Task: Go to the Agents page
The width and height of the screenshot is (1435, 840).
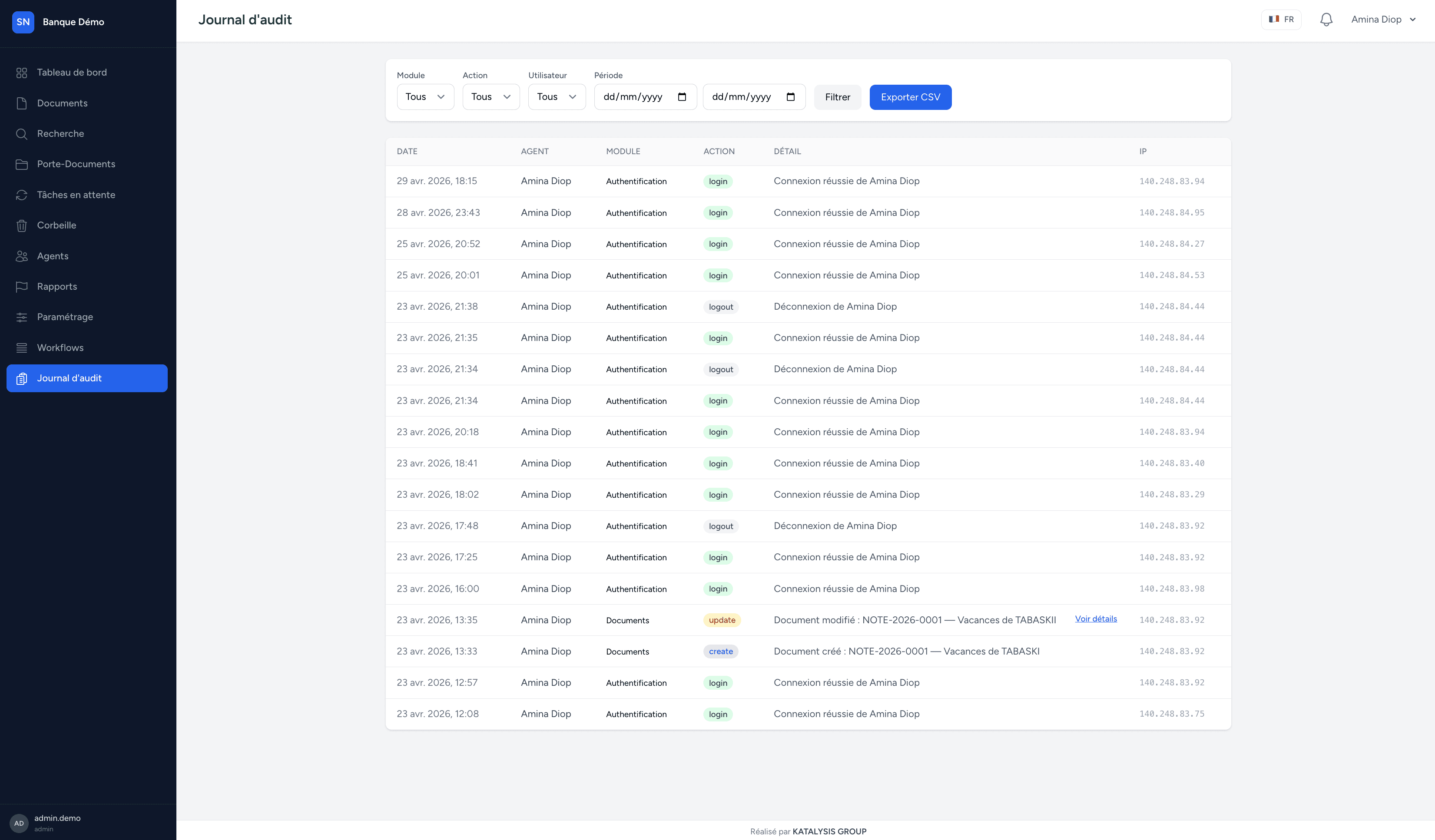Action: 87,256
